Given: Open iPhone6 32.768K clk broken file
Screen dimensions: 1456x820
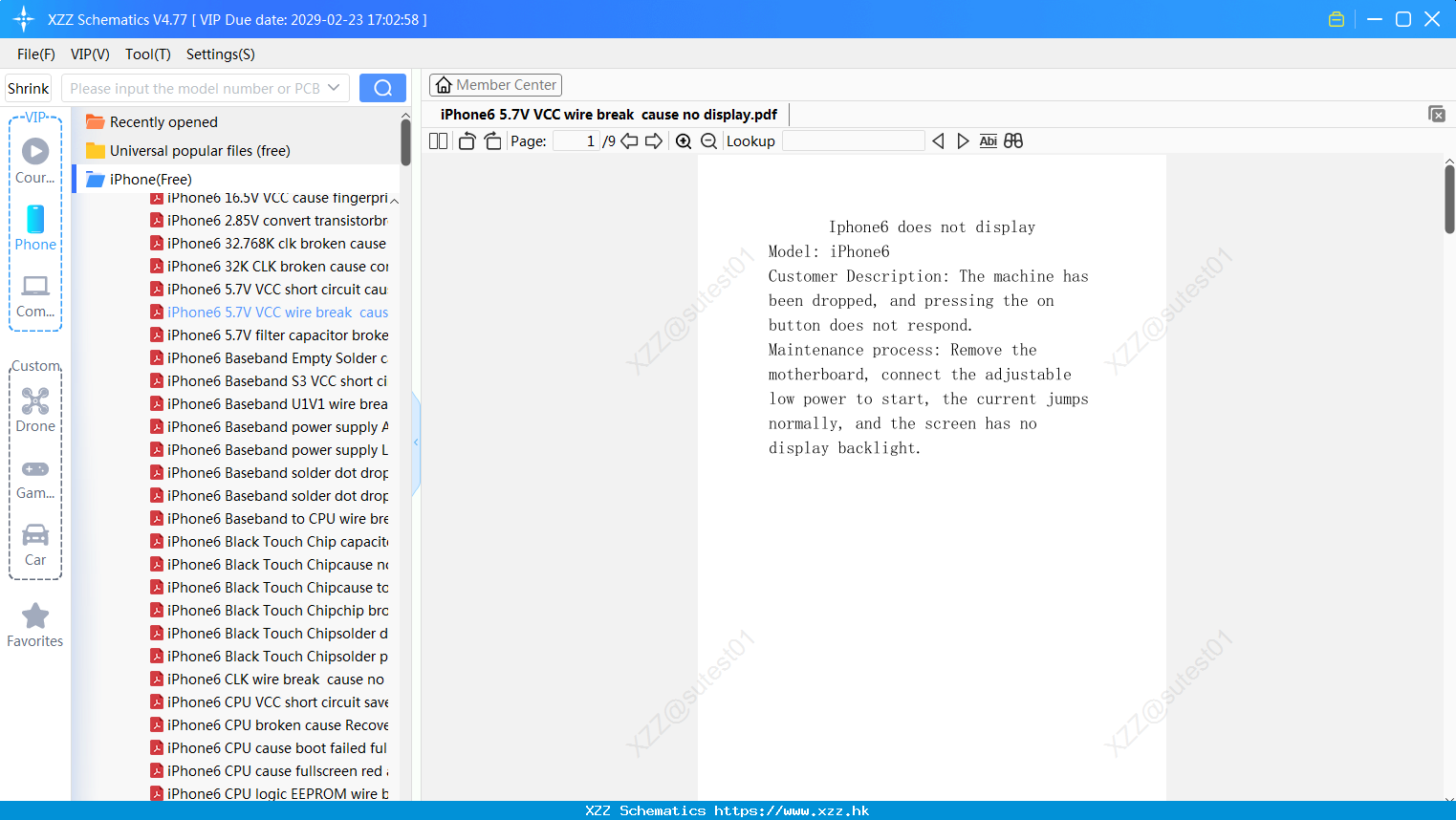Looking at the screenshot, I should [269, 244].
